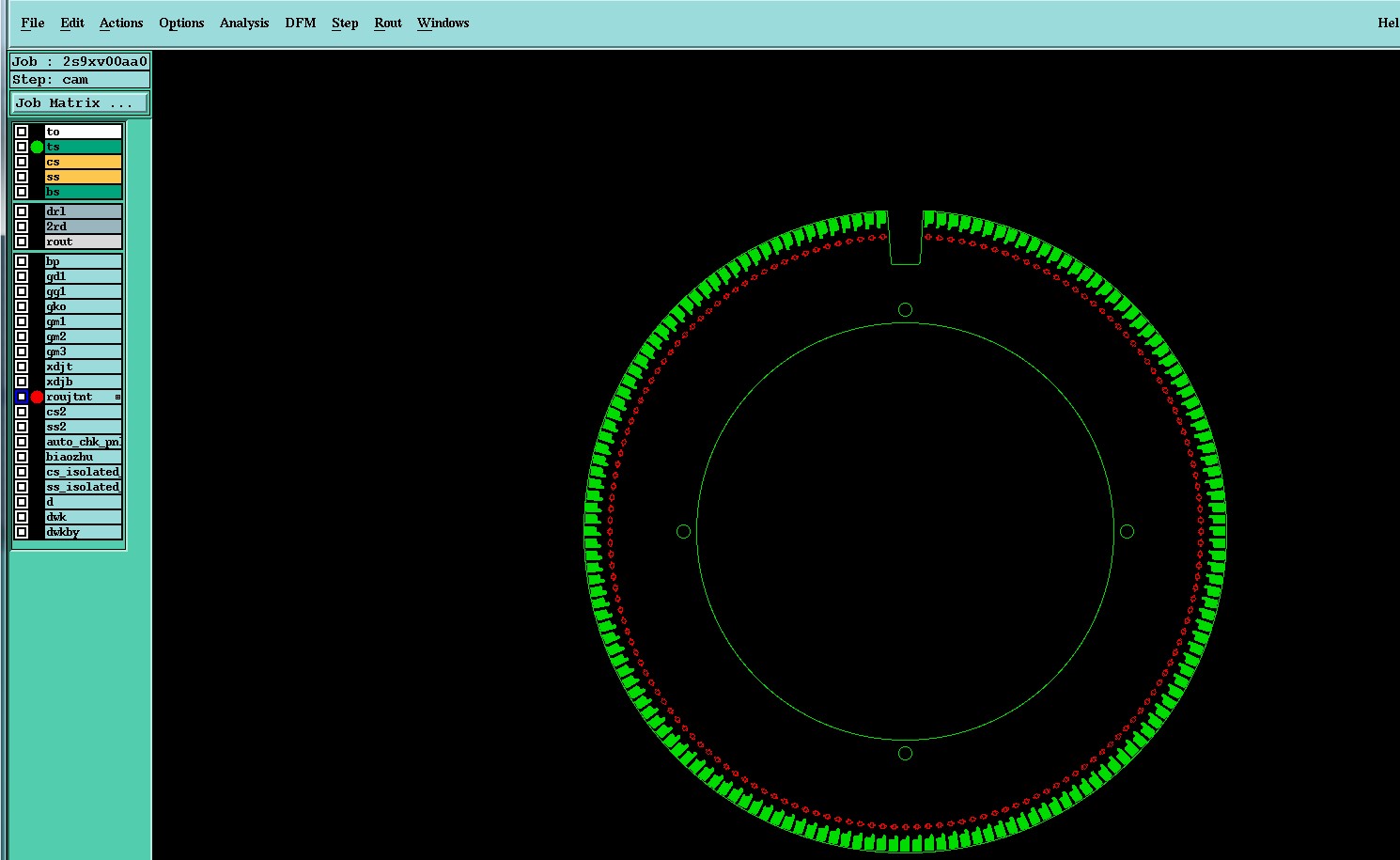Image resolution: width=1400 pixels, height=860 pixels.
Task: Select the layer named gd1
Action: (x=84, y=276)
